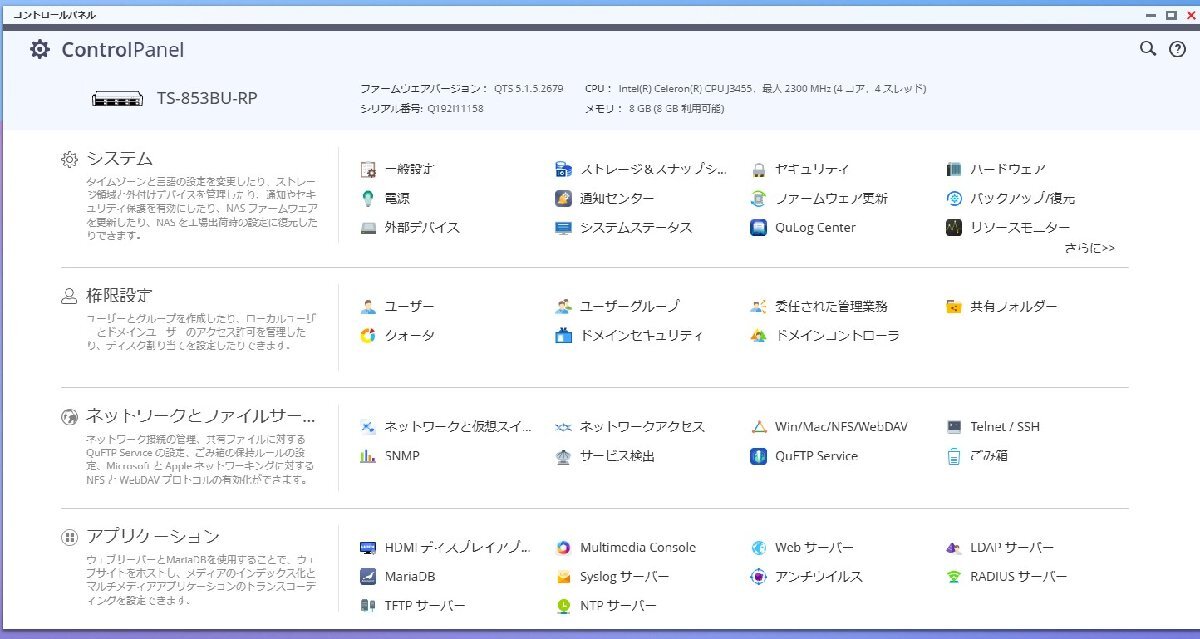Open 電源 power settings
This screenshot has width=1200, height=639.
click(385, 198)
